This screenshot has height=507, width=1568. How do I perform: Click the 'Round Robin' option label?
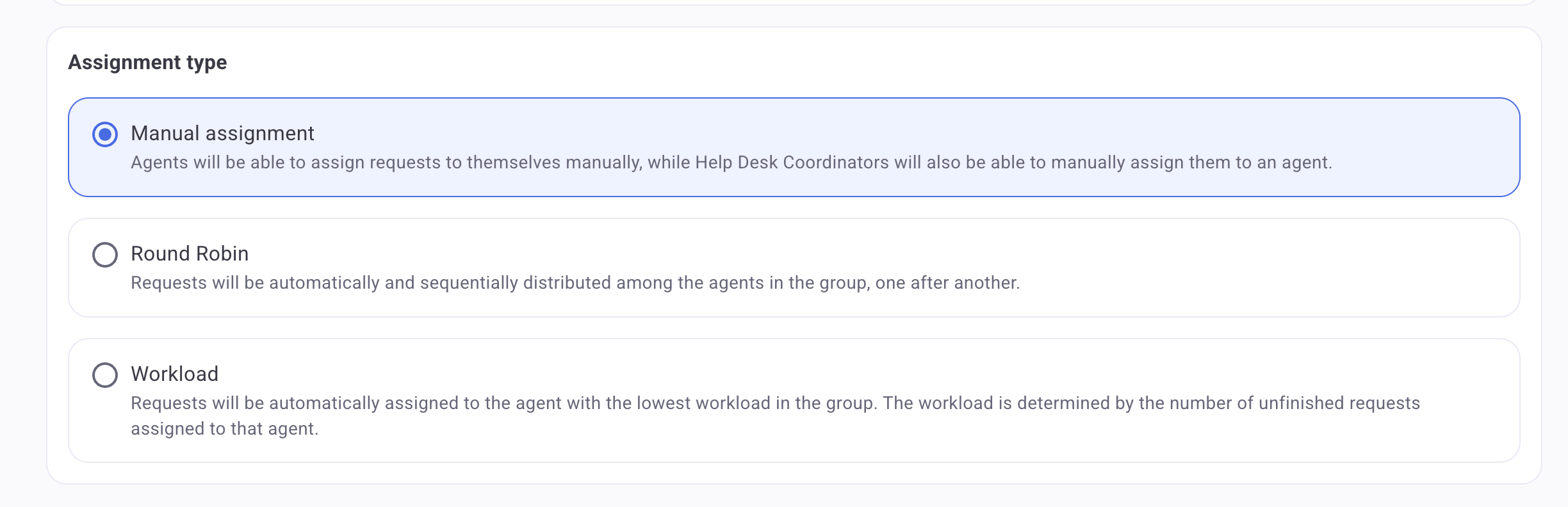point(190,253)
